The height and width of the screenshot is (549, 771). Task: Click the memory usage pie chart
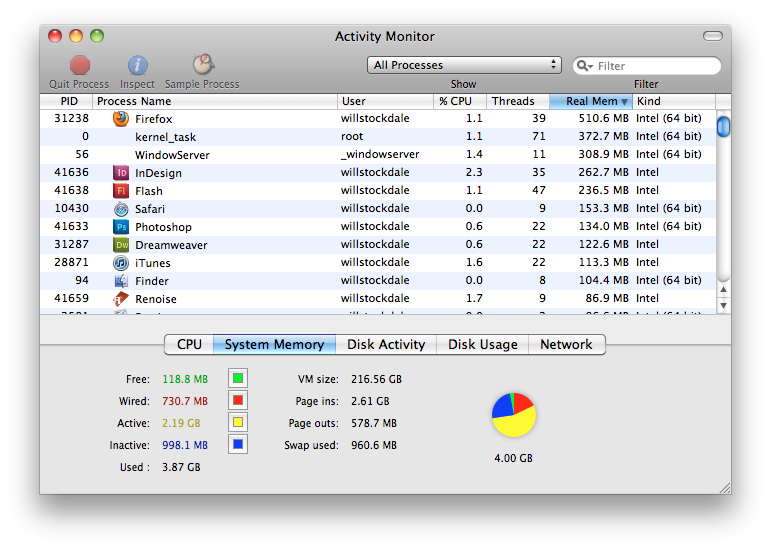(x=514, y=415)
